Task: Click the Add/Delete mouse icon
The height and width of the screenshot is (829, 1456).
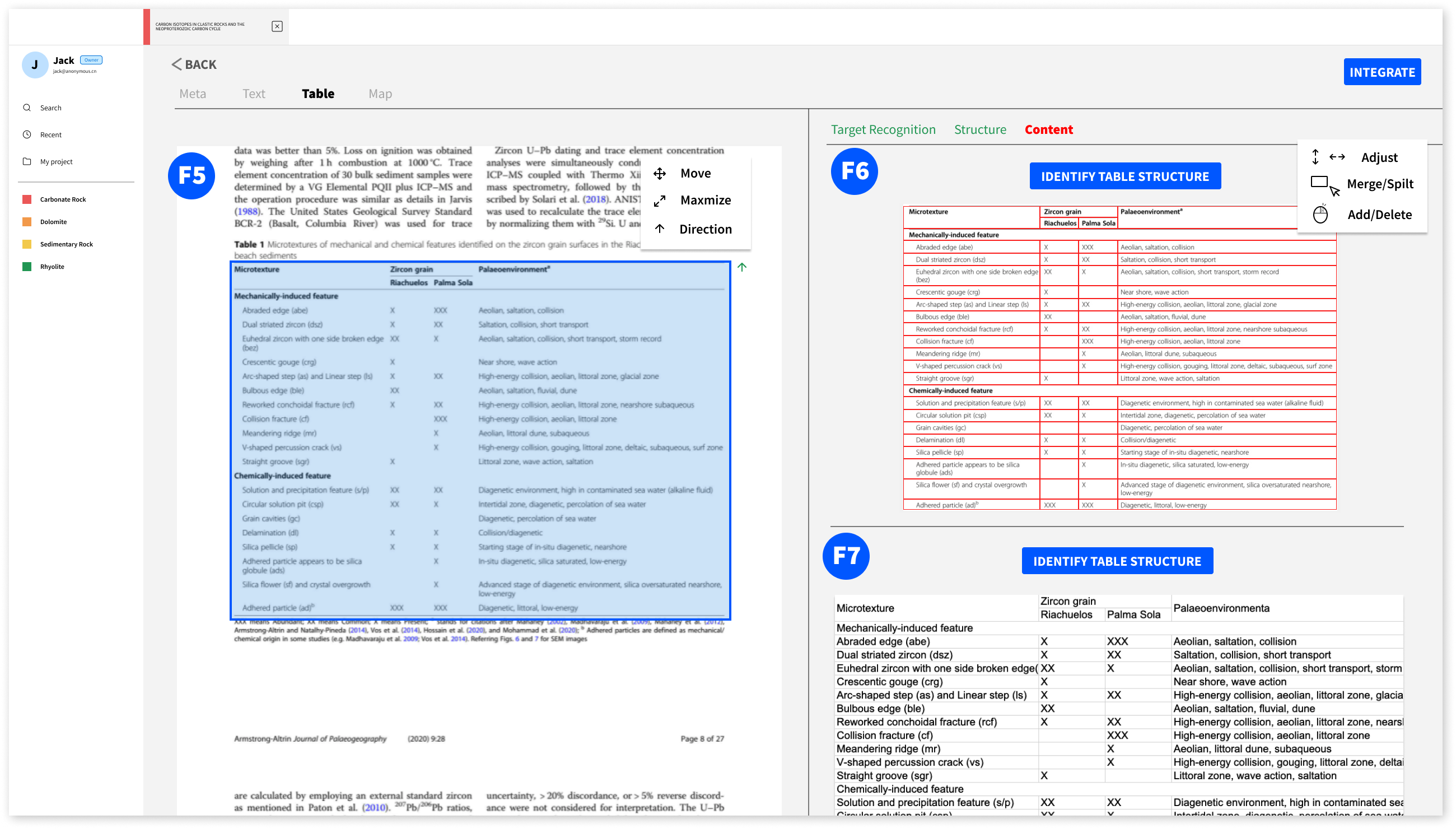Action: coord(1320,215)
